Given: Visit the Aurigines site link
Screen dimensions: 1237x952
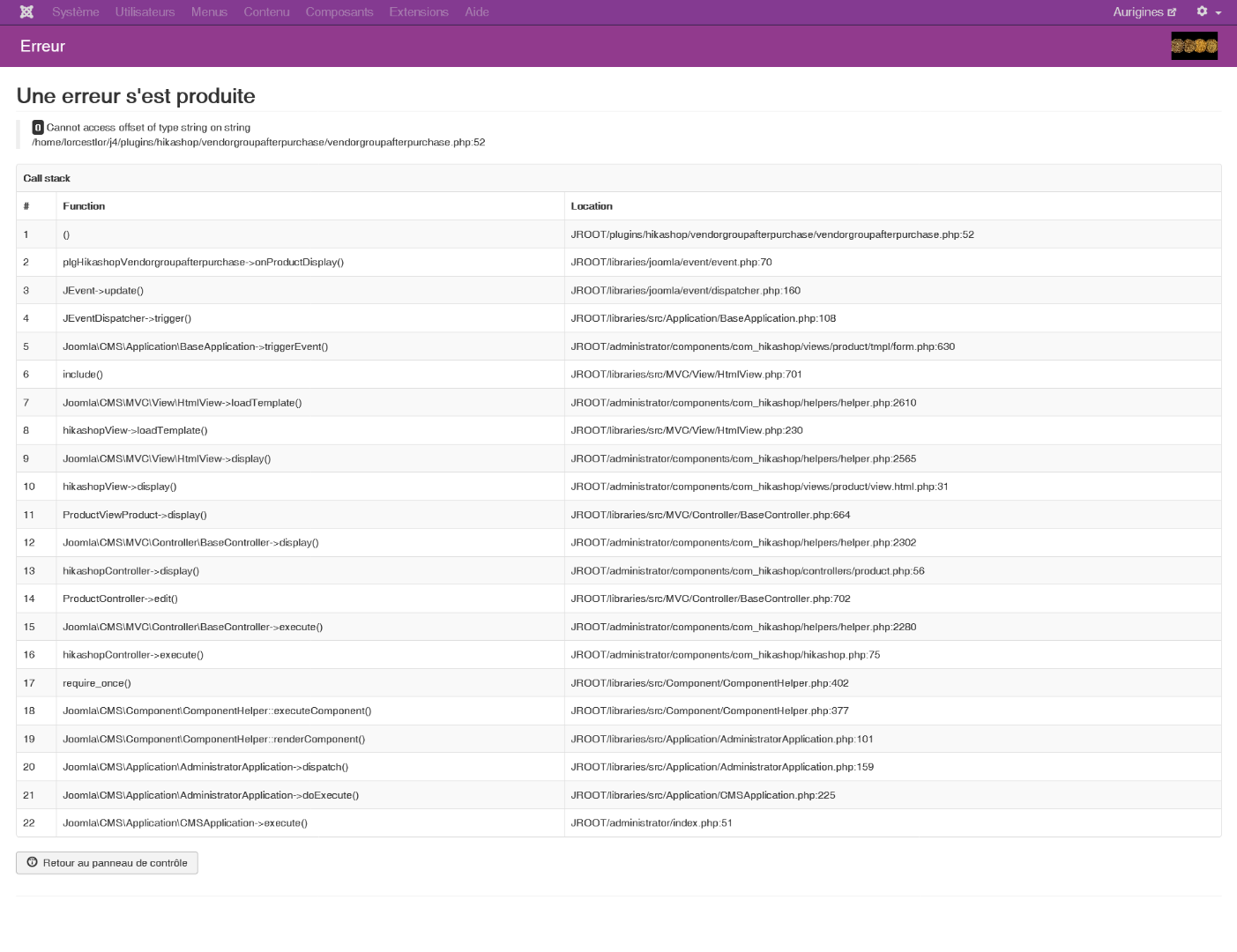Looking at the screenshot, I should click(x=1137, y=11).
